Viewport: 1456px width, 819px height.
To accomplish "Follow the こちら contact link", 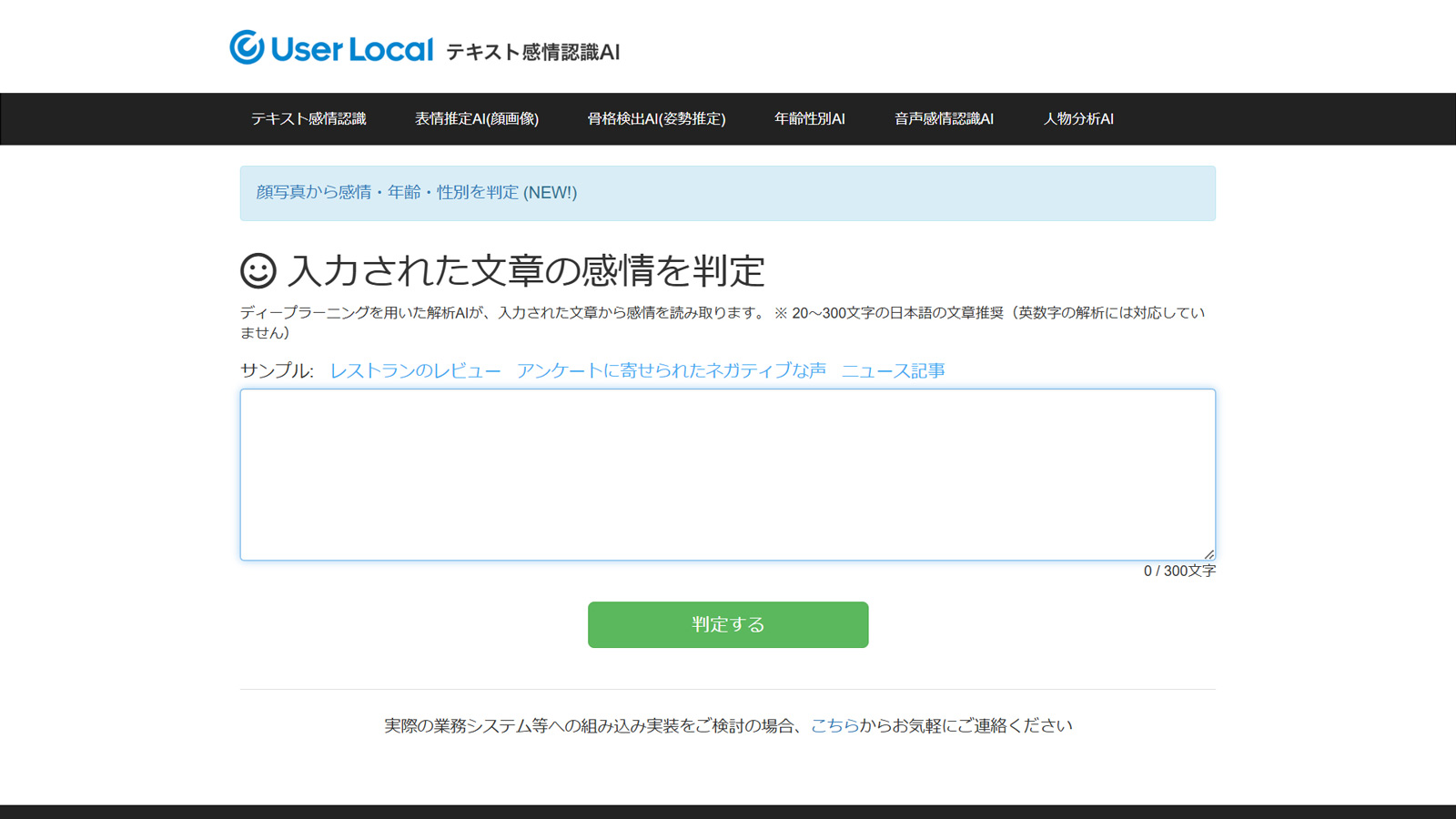I will click(x=834, y=725).
